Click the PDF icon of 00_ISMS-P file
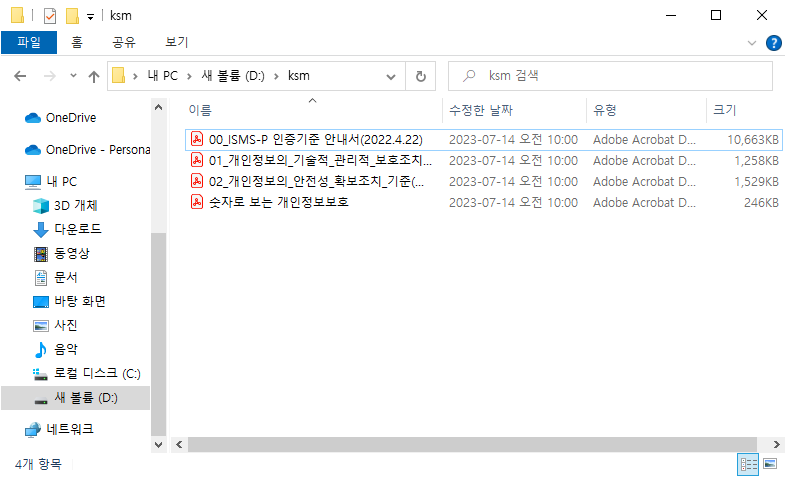Screen dimensions: 786x477 197,139
